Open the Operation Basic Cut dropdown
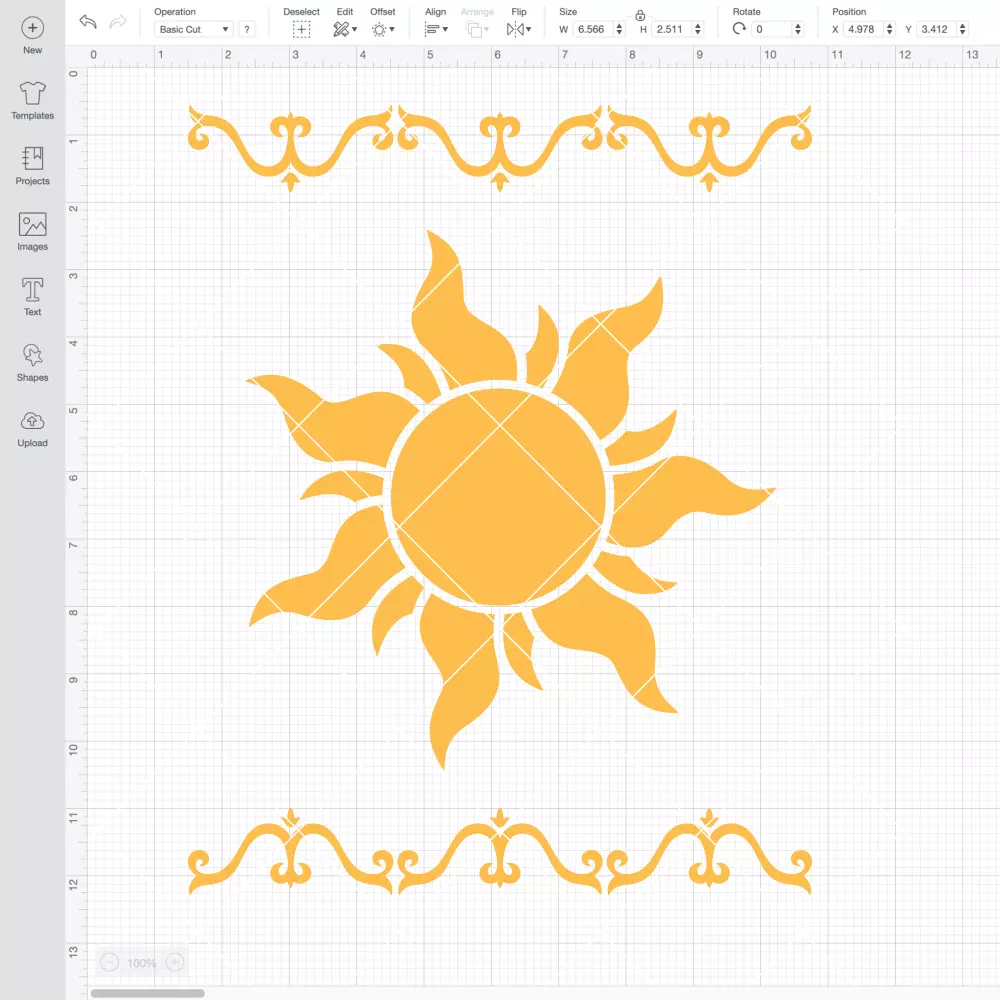 click(193, 29)
